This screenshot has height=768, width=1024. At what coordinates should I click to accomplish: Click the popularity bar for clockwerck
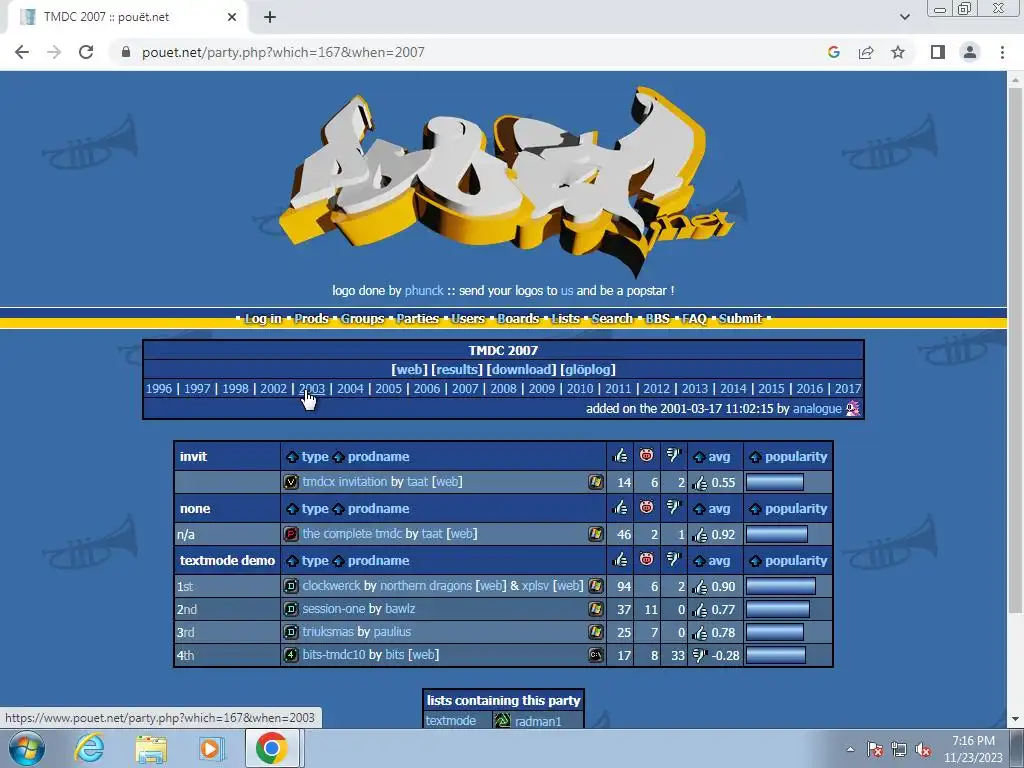780,586
